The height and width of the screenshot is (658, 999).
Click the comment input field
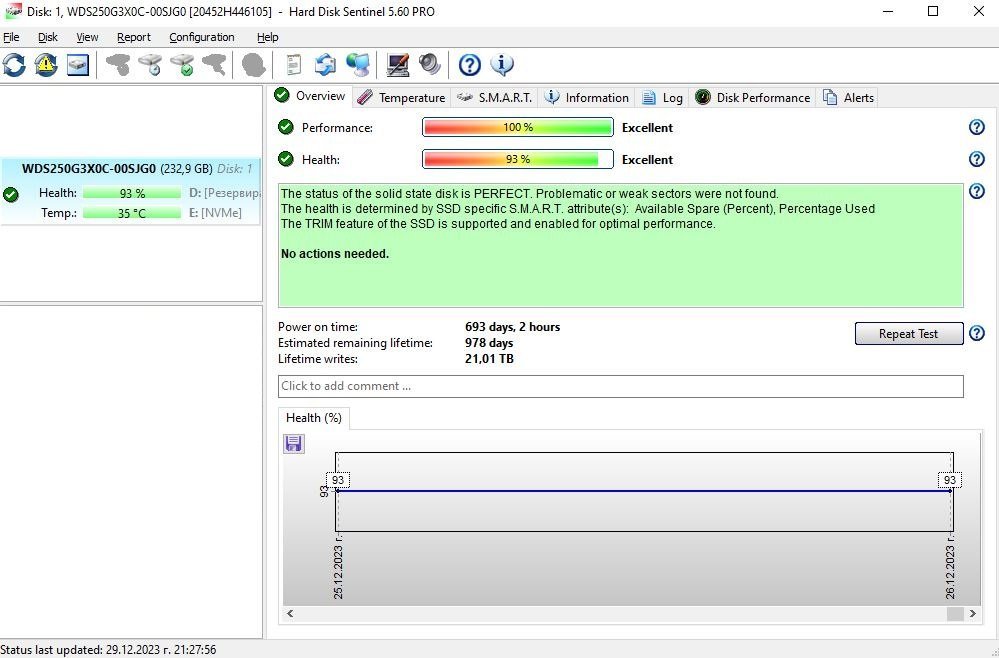point(620,386)
